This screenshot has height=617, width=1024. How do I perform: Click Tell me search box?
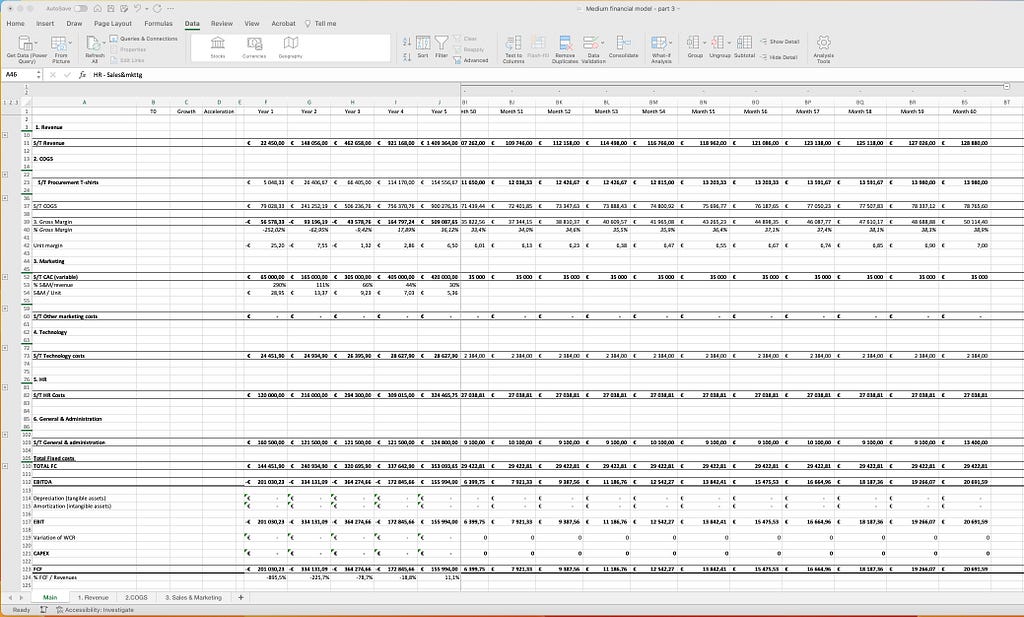(x=321, y=24)
